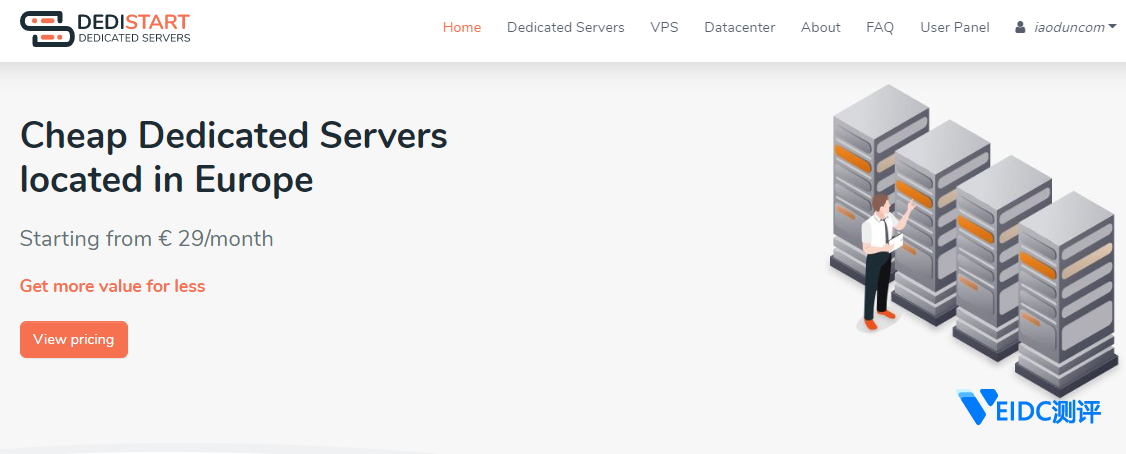Click the DEDISTART Dedicated Servers brand text

[x=133, y=29]
